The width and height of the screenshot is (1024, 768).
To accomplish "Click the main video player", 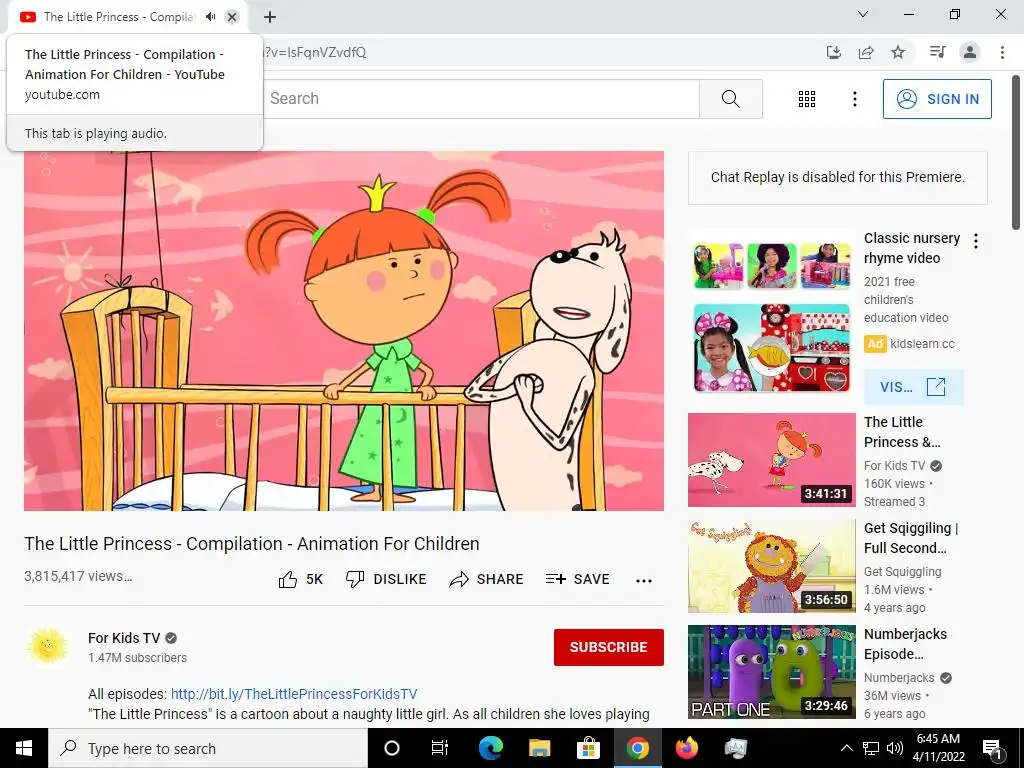I will 344,330.
